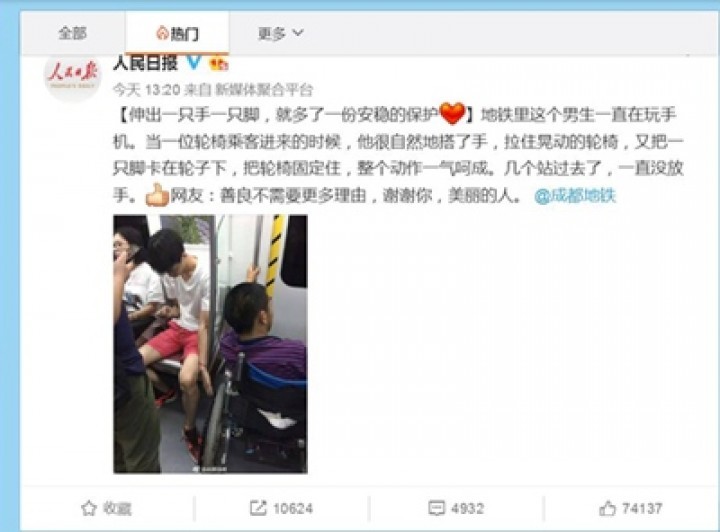Click the comment bubble icon

(x=436, y=508)
